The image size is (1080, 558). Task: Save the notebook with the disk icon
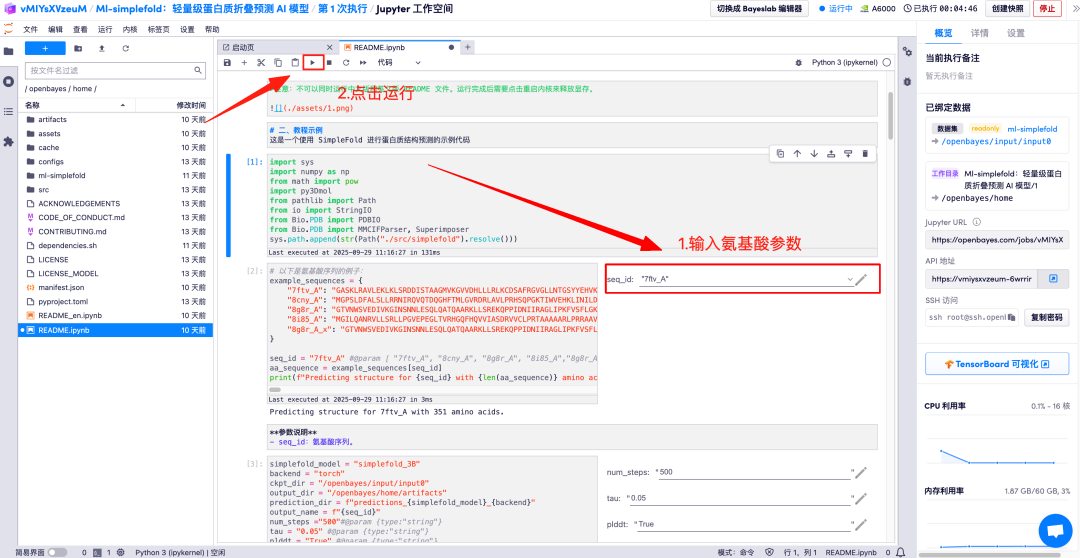pos(227,62)
